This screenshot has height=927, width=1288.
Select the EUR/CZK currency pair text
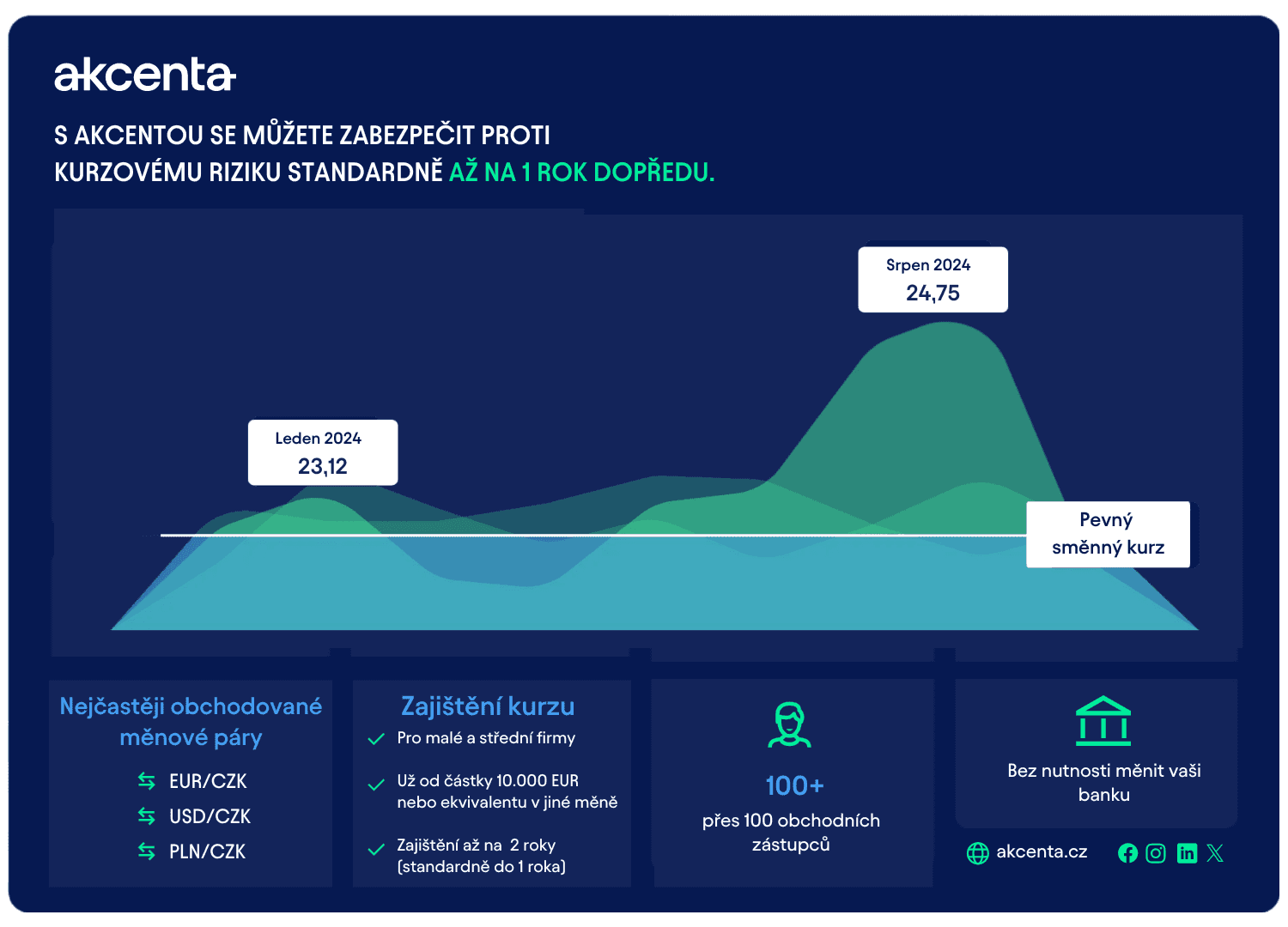pyautogui.click(x=208, y=781)
